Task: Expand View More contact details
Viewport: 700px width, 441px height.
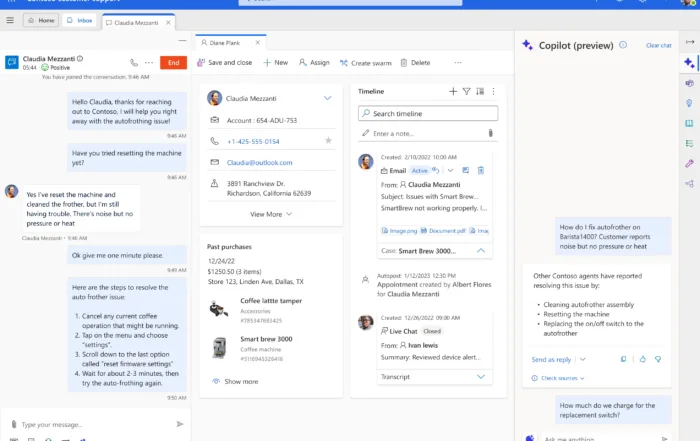Action: (271, 214)
